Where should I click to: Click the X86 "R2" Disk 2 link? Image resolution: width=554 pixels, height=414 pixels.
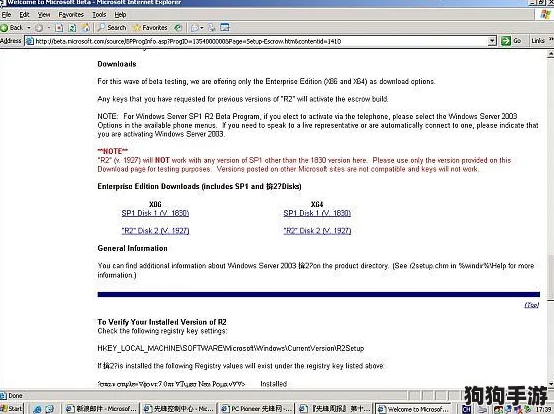155,231
